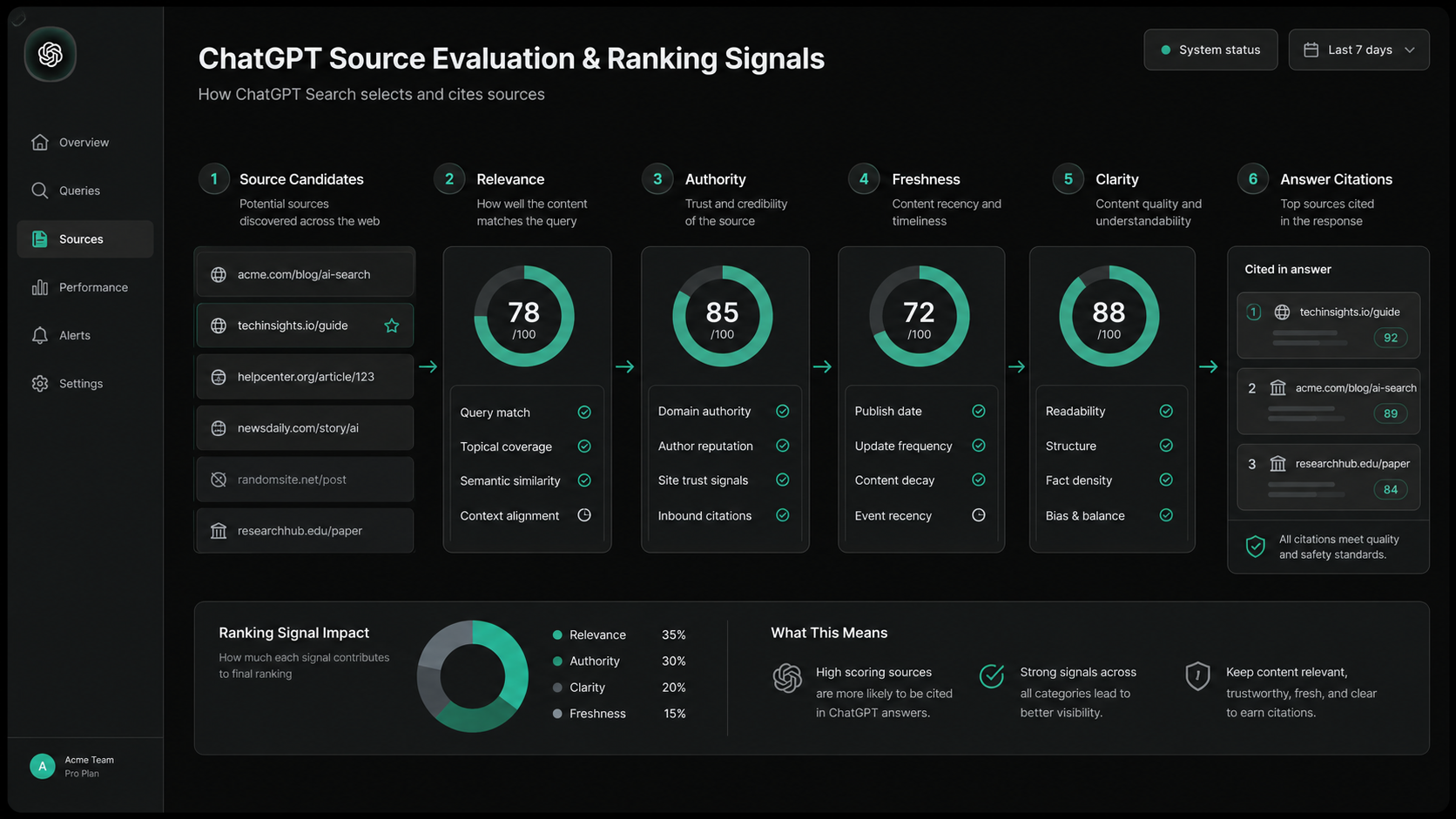
Task: Click shield icon beside Keep content relevant
Action: tap(1197, 676)
